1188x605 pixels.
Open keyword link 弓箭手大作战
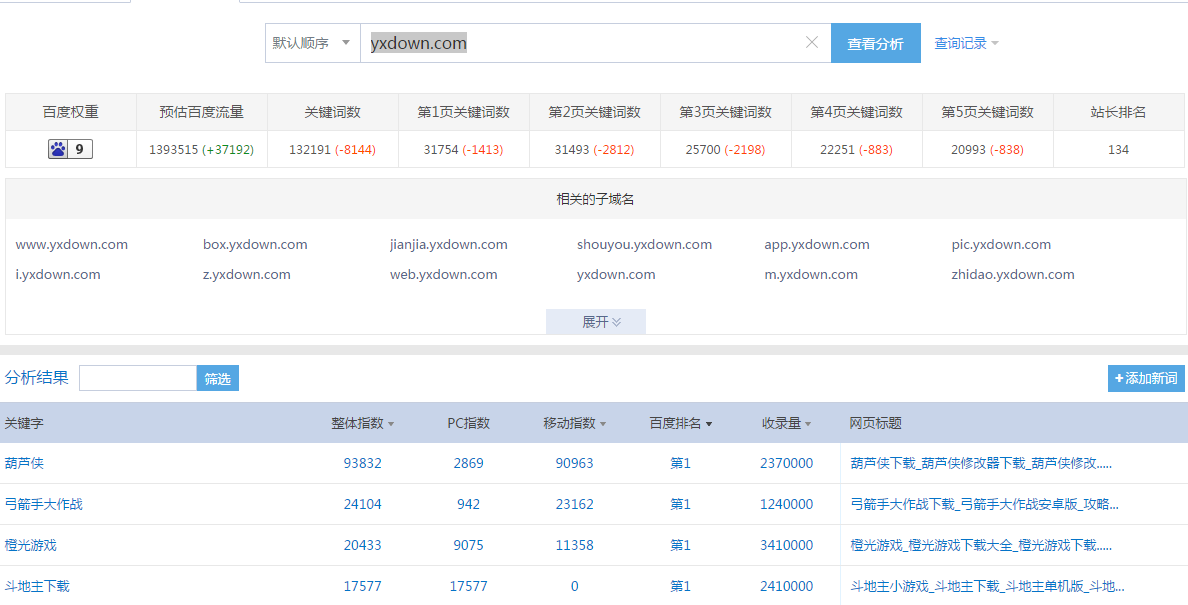click(44, 504)
